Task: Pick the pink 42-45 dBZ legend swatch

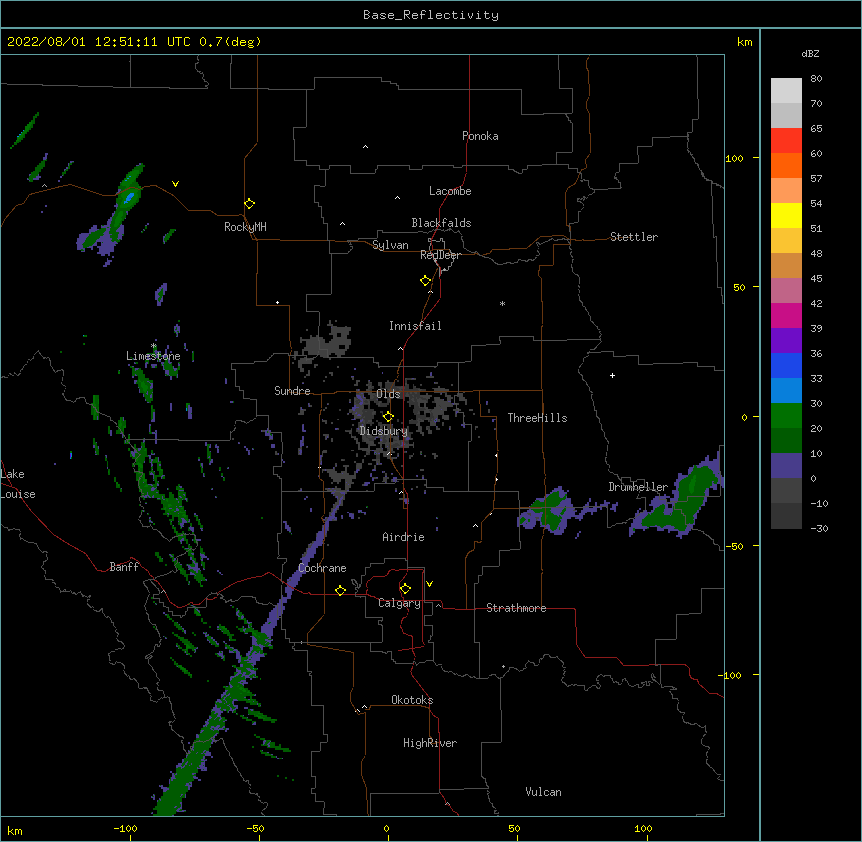Action: [x=786, y=290]
